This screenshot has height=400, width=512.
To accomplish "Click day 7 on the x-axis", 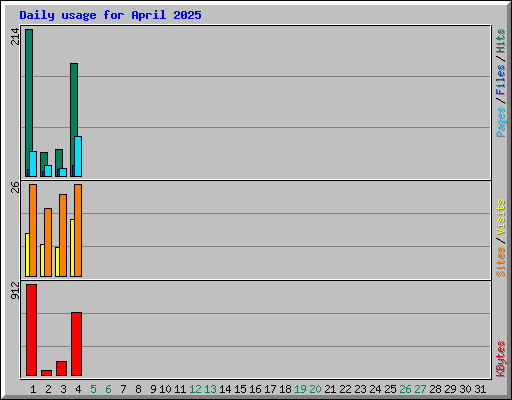I will click(123, 389).
